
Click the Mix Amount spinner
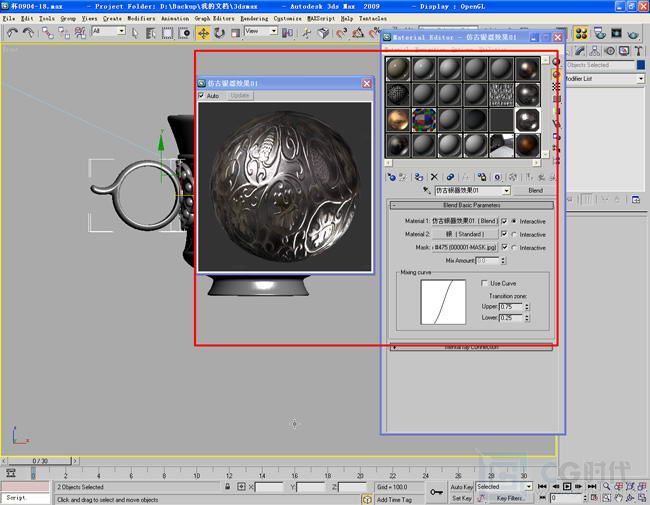point(503,261)
